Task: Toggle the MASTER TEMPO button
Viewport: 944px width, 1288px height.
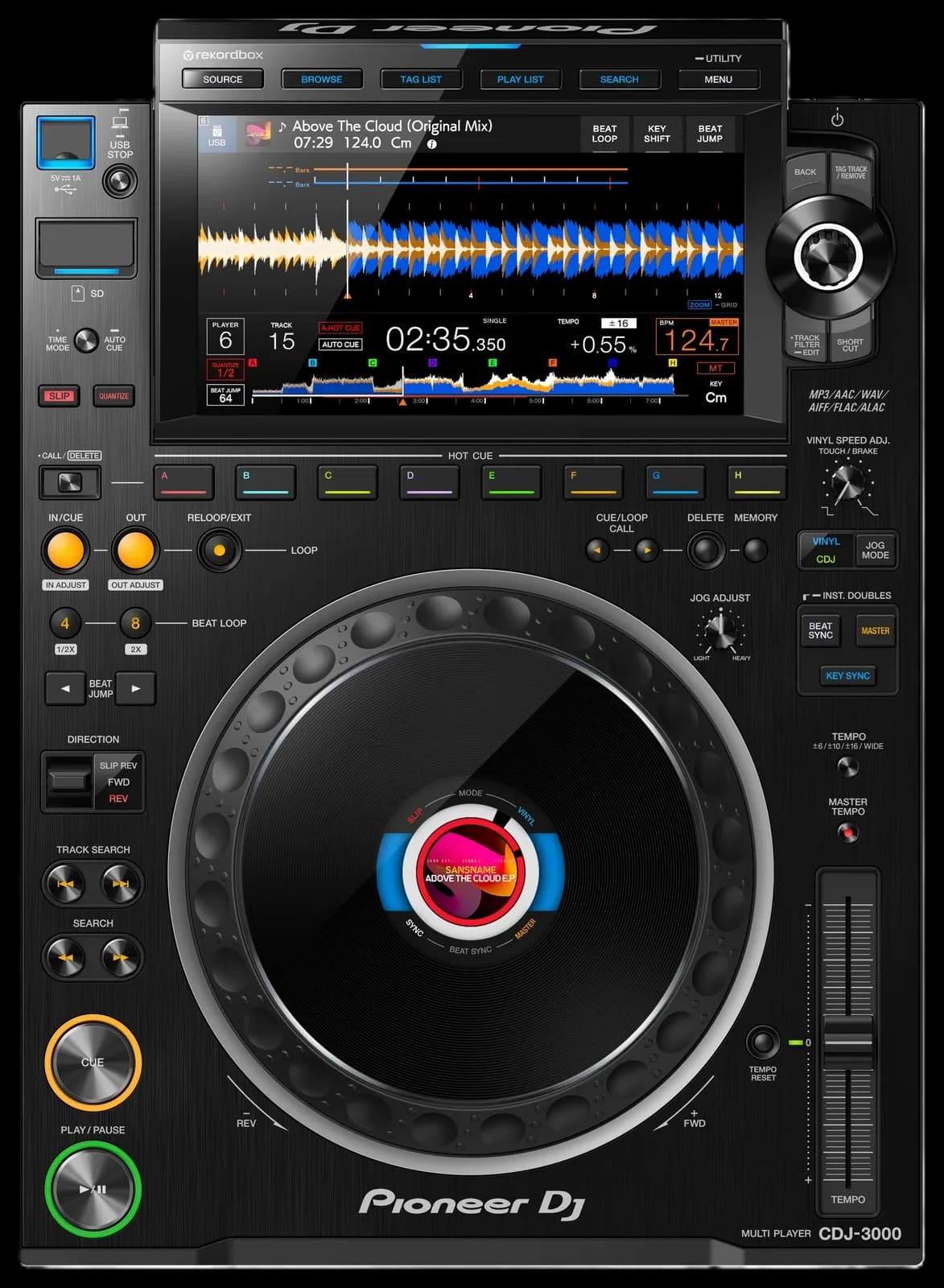Action: pyautogui.click(x=847, y=833)
